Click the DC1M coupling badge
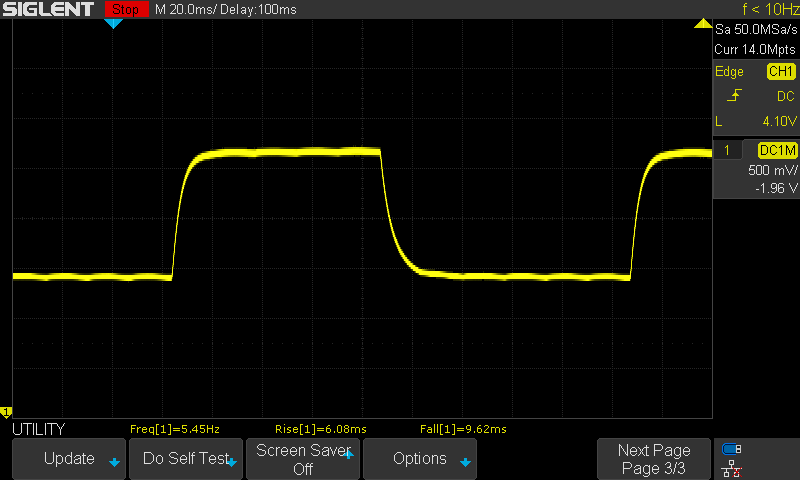Screen dimensions: 800x480 tap(777, 150)
